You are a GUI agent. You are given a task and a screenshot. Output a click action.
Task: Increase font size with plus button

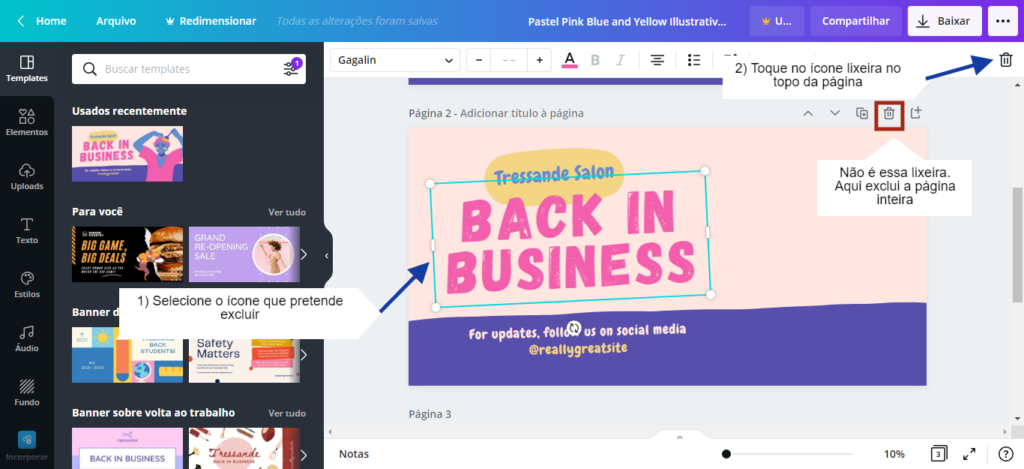click(539, 60)
